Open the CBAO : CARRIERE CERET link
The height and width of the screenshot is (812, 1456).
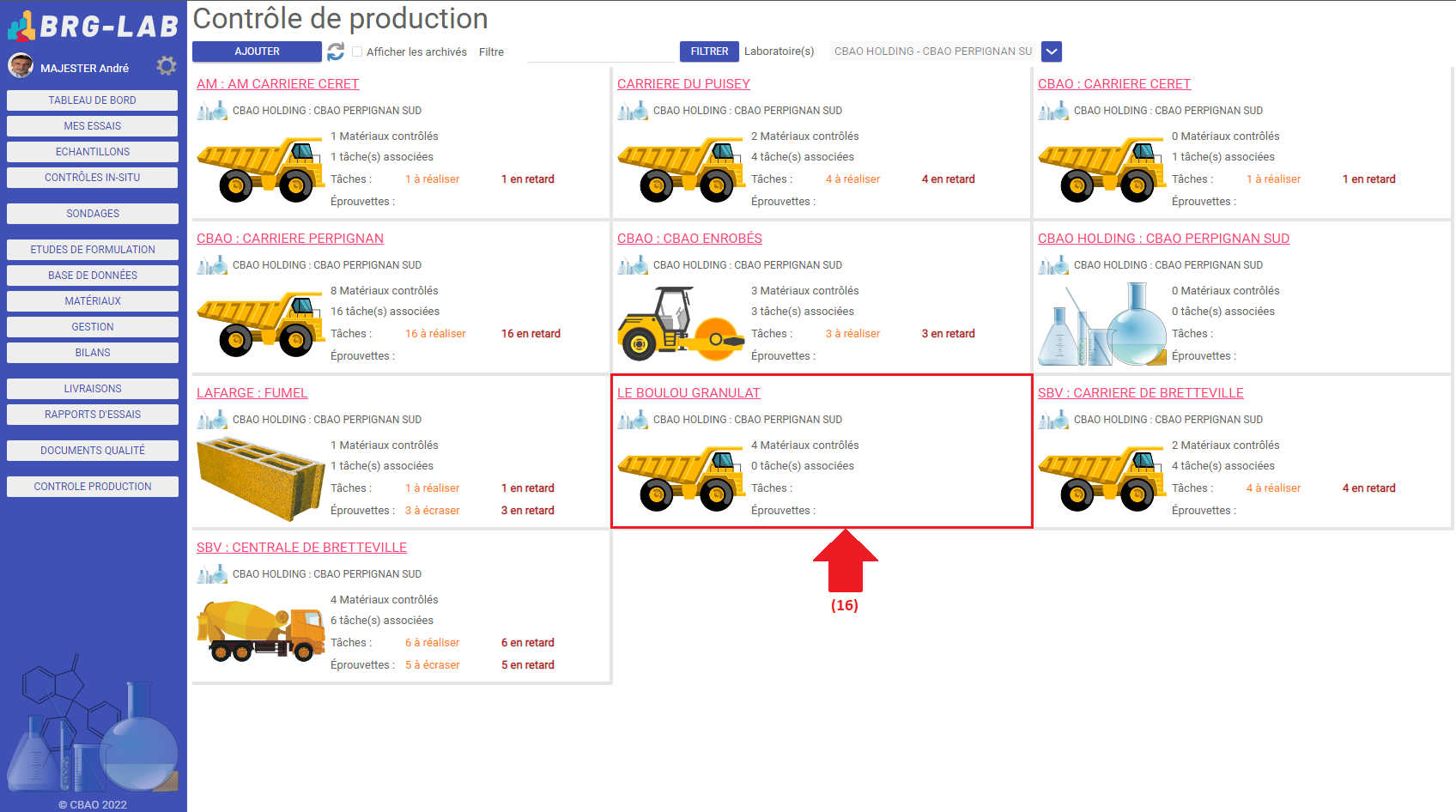(1114, 84)
